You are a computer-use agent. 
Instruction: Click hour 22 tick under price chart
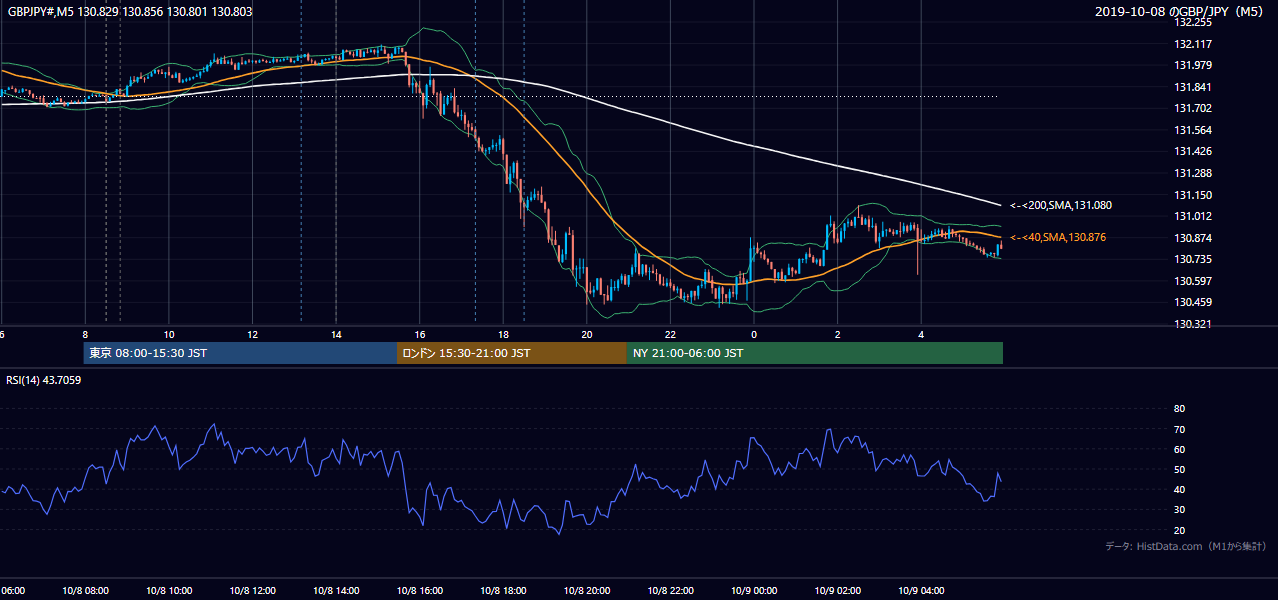pyautogui.click(x=670, y=334)
